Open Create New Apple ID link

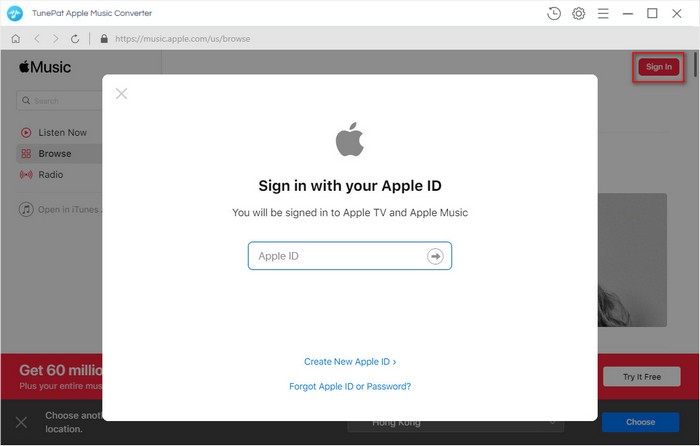[350, 362]
